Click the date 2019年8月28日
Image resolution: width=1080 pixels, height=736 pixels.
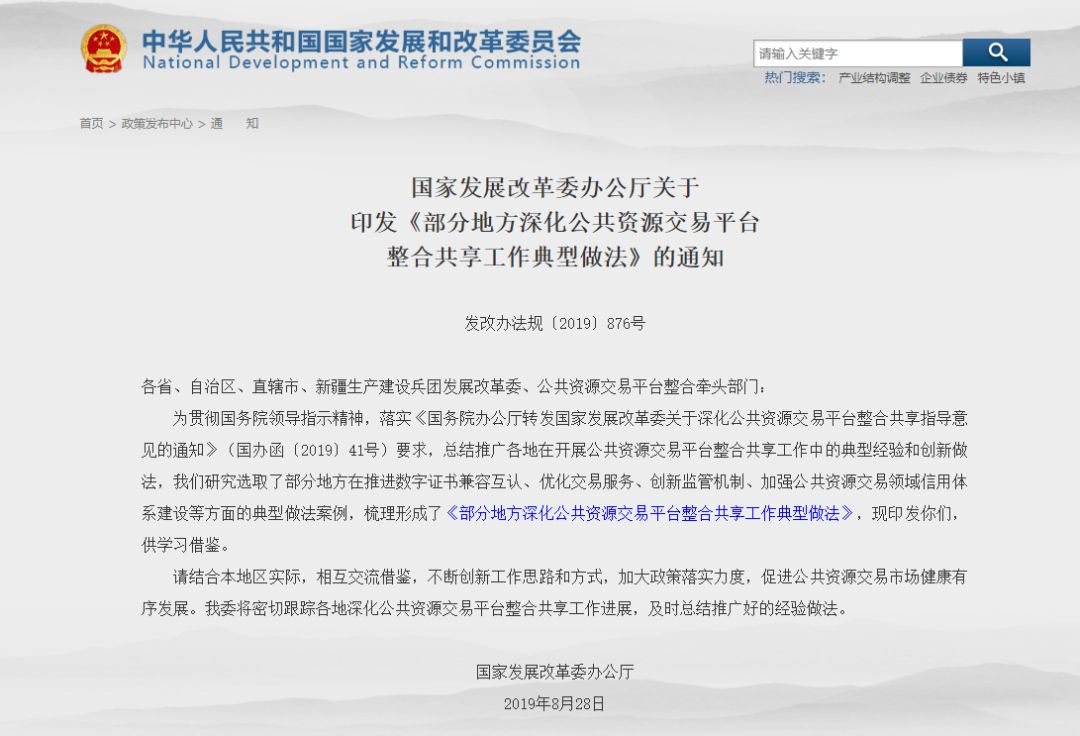[x=554, y=704]
